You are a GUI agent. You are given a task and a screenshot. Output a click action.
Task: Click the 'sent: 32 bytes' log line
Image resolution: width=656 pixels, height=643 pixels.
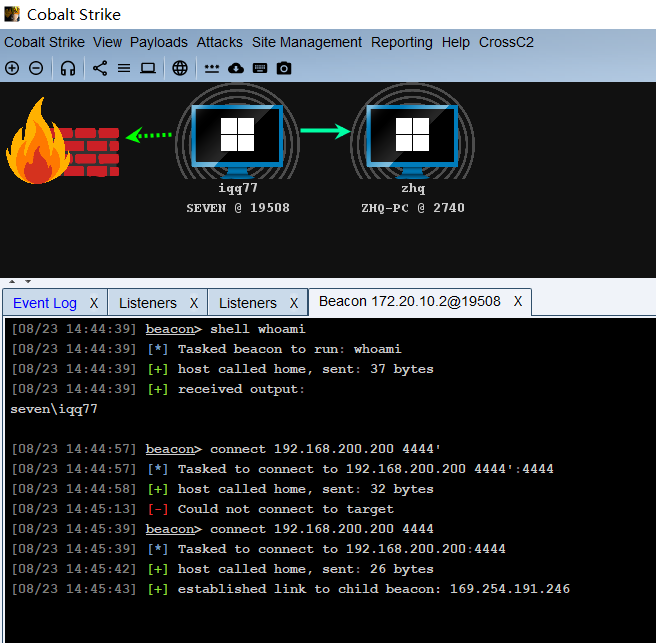223,489
